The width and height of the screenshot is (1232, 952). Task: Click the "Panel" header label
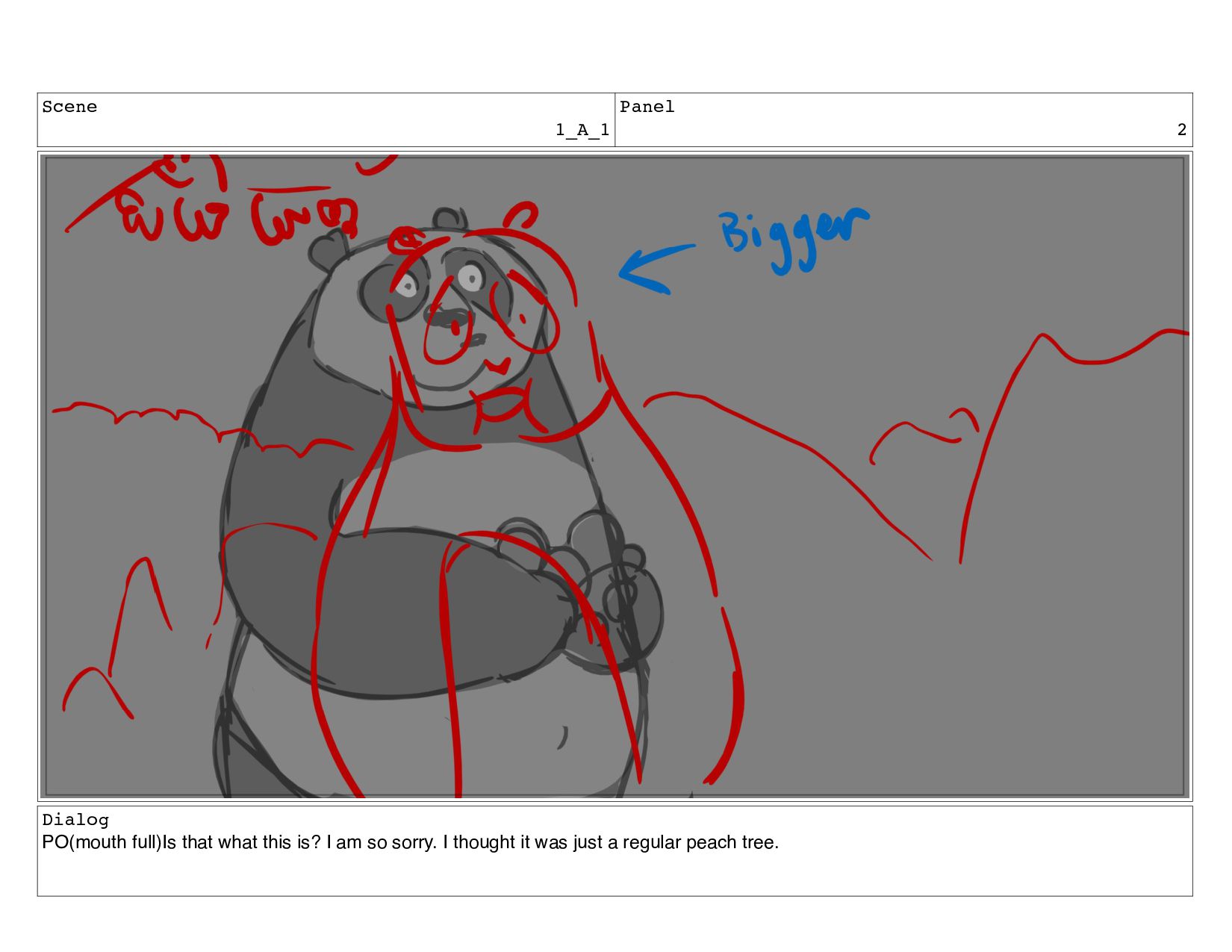tap(647, 107)
